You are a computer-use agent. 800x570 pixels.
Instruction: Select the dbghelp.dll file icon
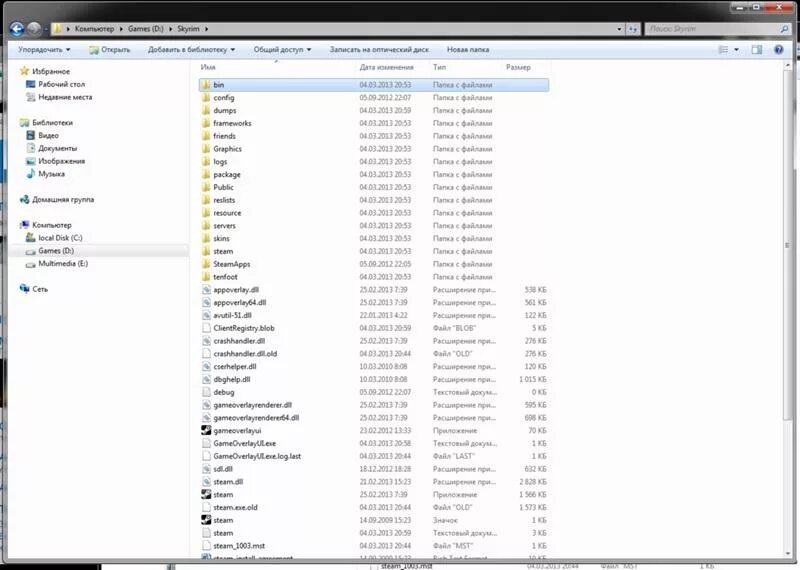point(206,379)
